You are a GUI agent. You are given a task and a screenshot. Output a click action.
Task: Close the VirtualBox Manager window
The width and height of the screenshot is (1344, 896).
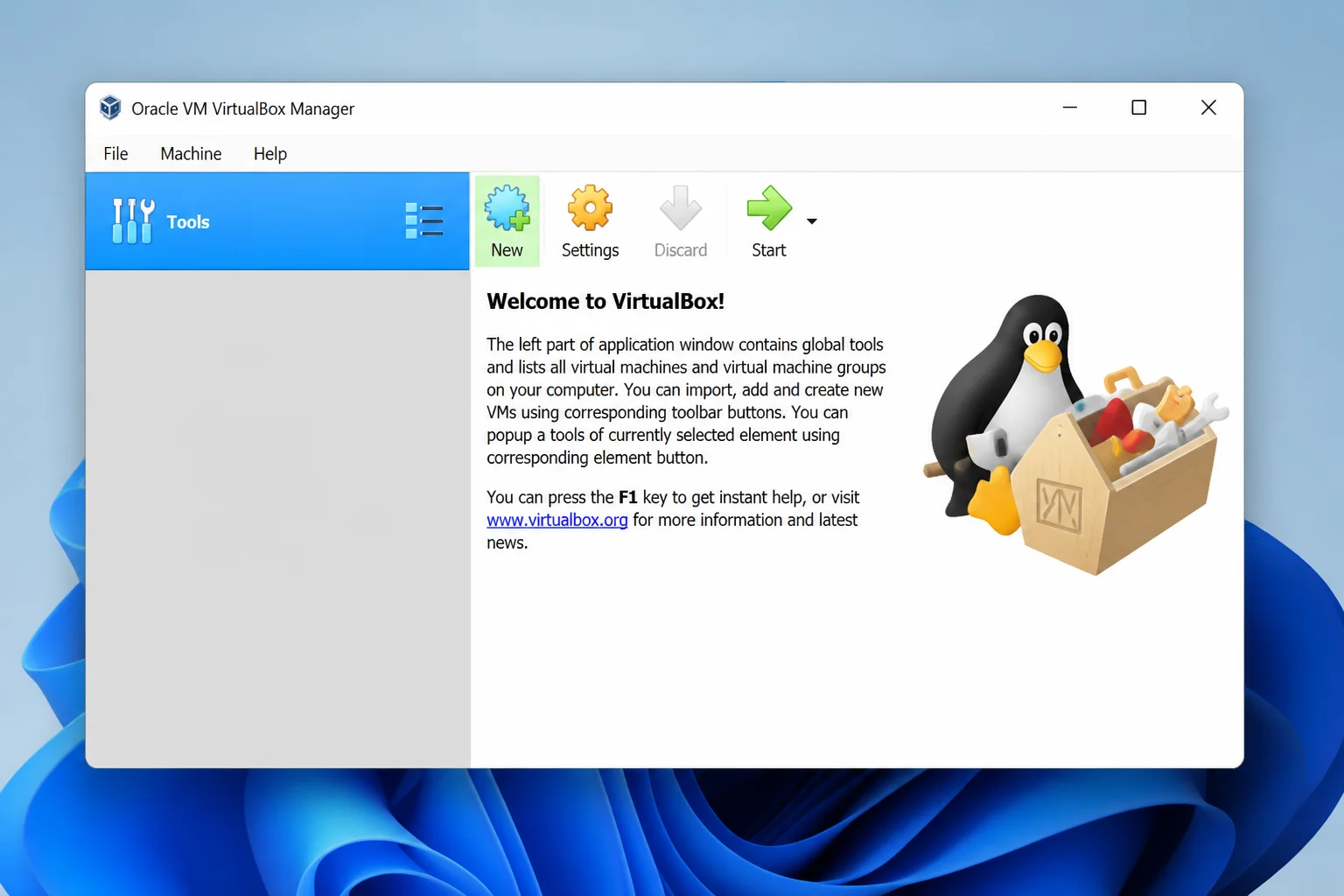click(x=1208, y=108)
